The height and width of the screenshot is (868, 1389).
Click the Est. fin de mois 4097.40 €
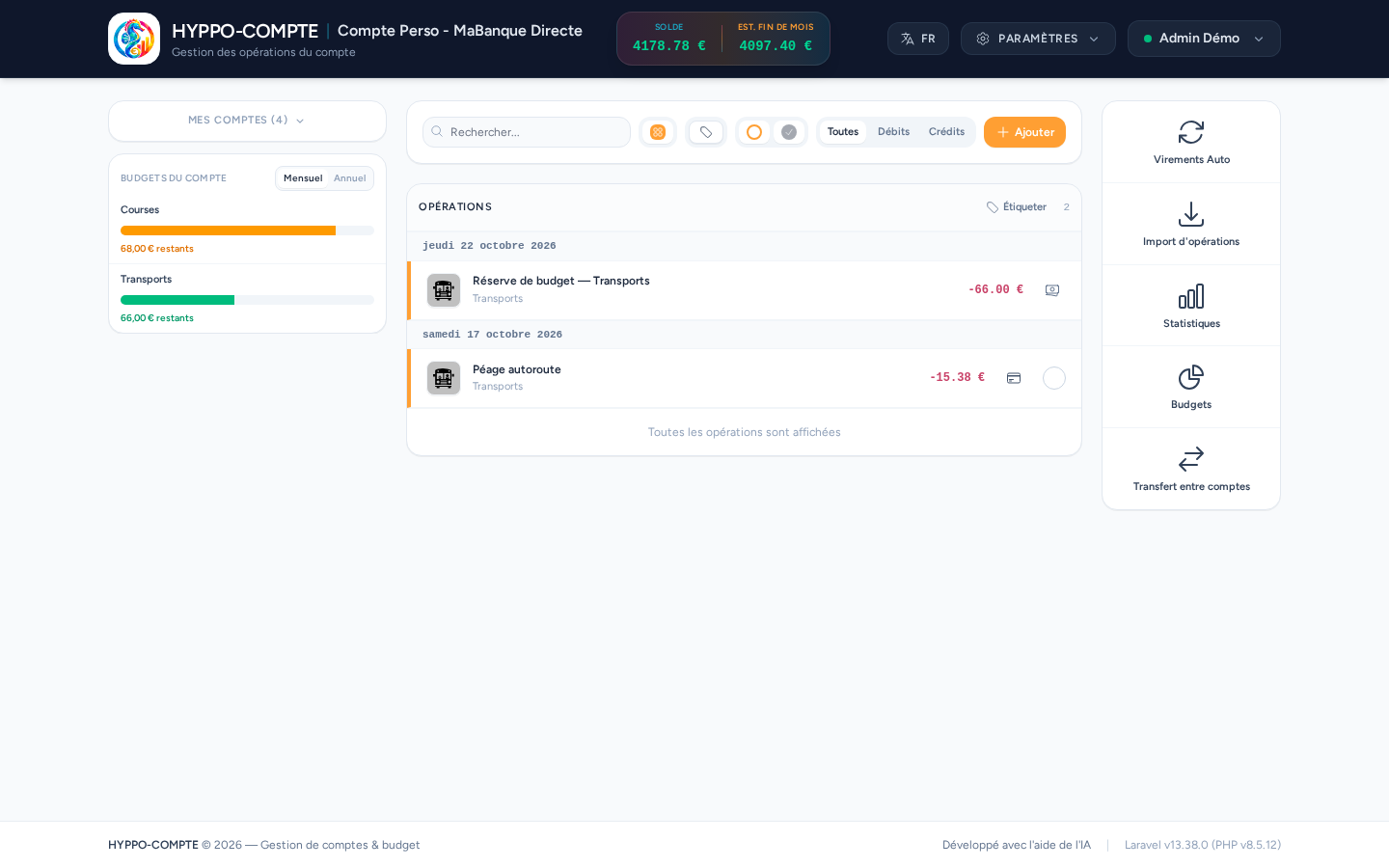click(x=776, y=46)
